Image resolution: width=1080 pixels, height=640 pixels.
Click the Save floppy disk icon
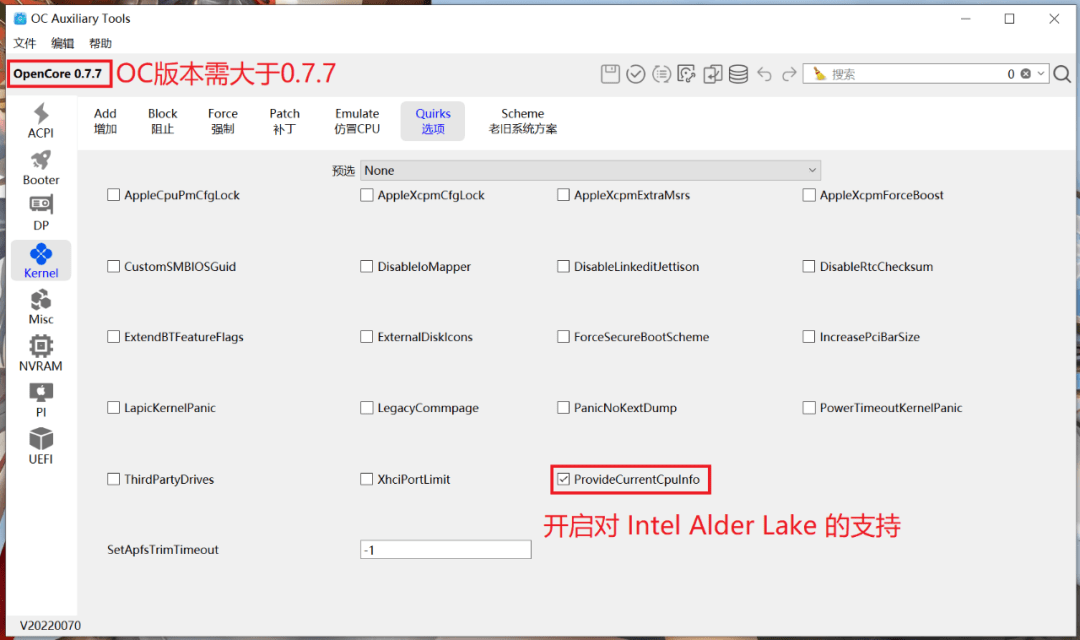pyautogui.click(x=610, y=74)
